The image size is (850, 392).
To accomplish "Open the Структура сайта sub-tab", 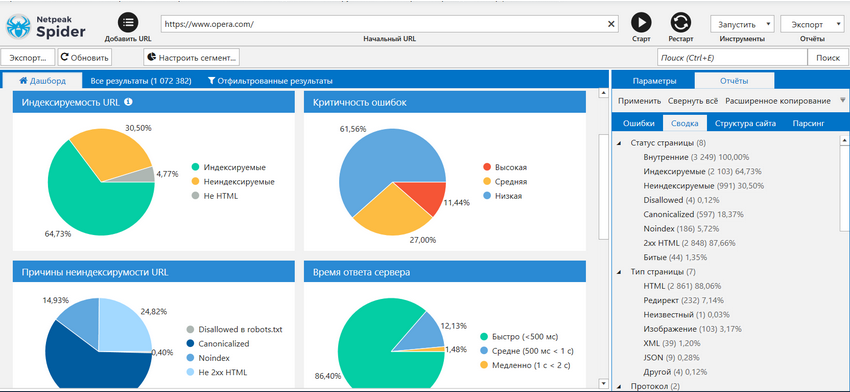I will point(745,123).
